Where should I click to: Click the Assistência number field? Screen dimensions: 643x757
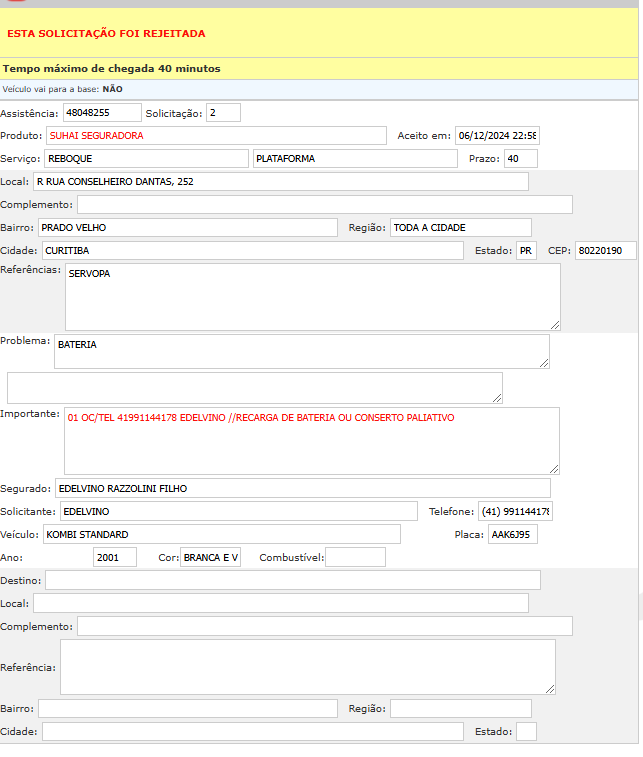101,113
